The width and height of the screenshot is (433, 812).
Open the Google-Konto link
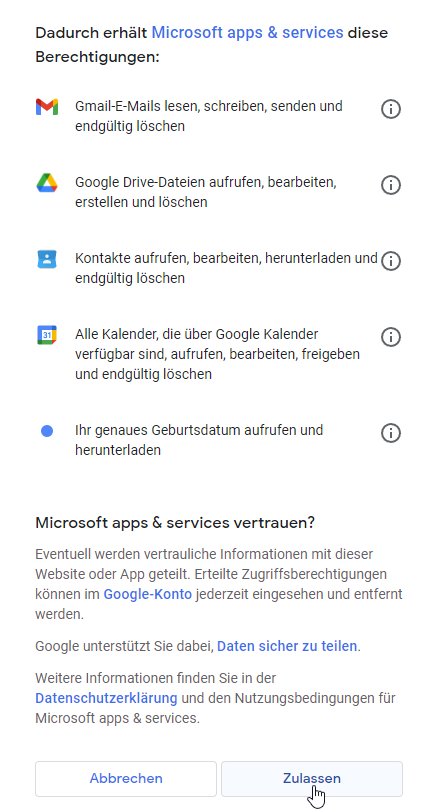(x=148, y=594)
